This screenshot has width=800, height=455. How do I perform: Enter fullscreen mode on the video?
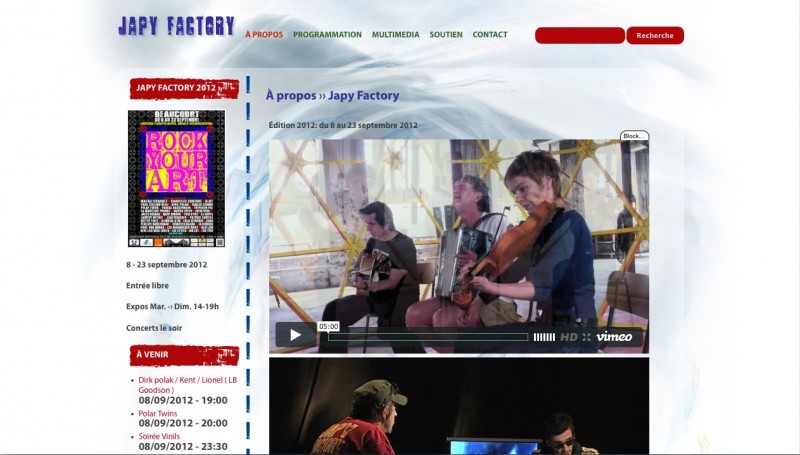(x=587, y=337)
